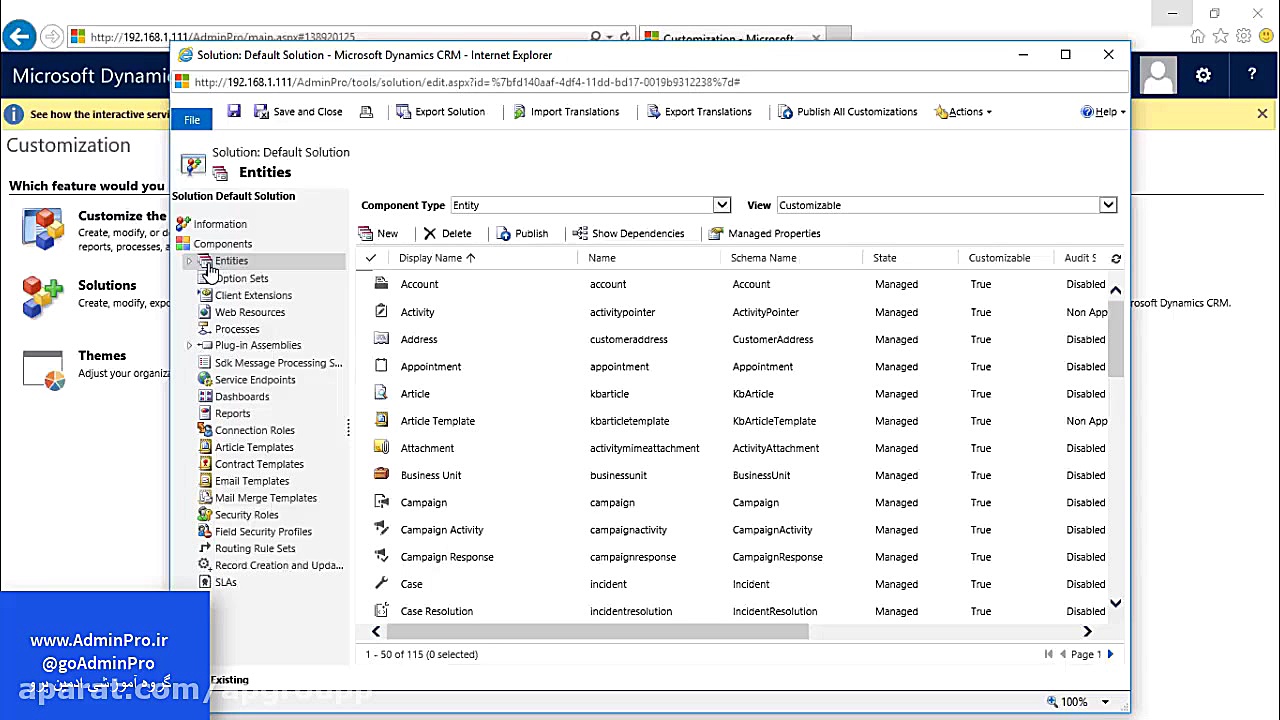Click Publish entity button
1280x720 pixels.
coord(522,233)
